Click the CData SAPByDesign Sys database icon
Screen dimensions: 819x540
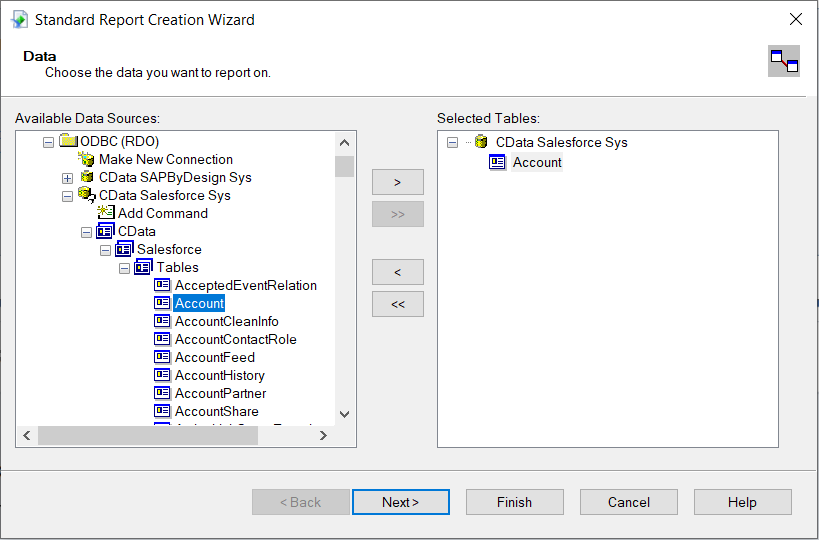[87, 177]
